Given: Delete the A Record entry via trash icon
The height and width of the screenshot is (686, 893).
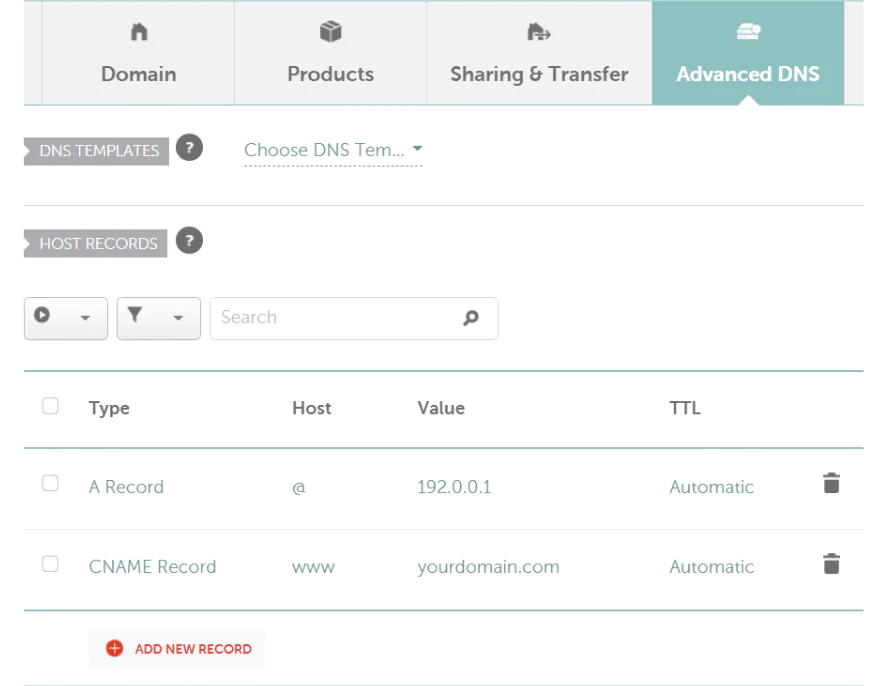Looking at the screenshot, I should point(831,484).
